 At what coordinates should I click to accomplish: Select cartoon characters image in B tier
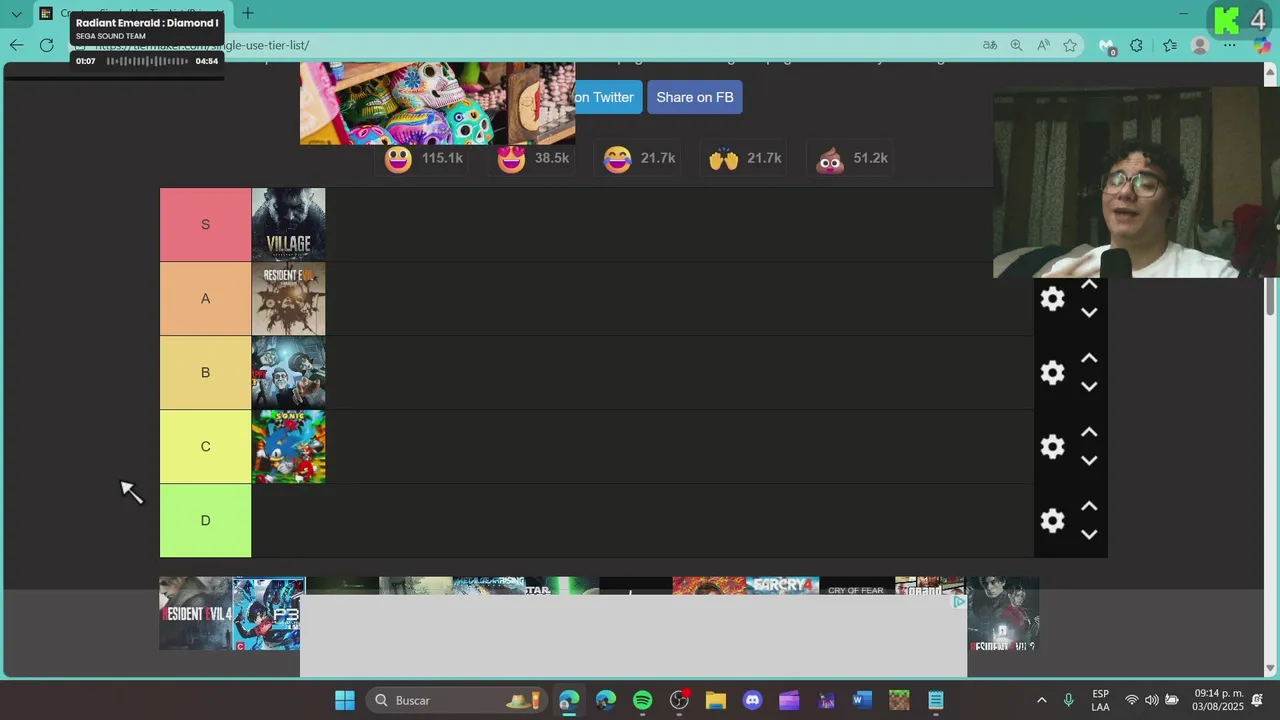(x=288, y=373)
